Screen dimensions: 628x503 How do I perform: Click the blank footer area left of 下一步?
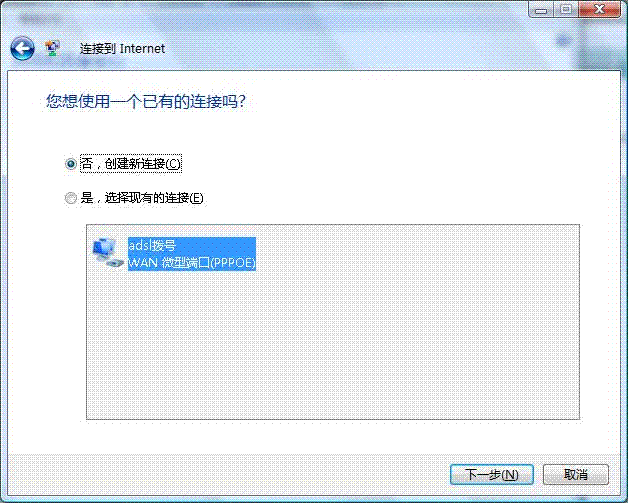click(228, 475)
